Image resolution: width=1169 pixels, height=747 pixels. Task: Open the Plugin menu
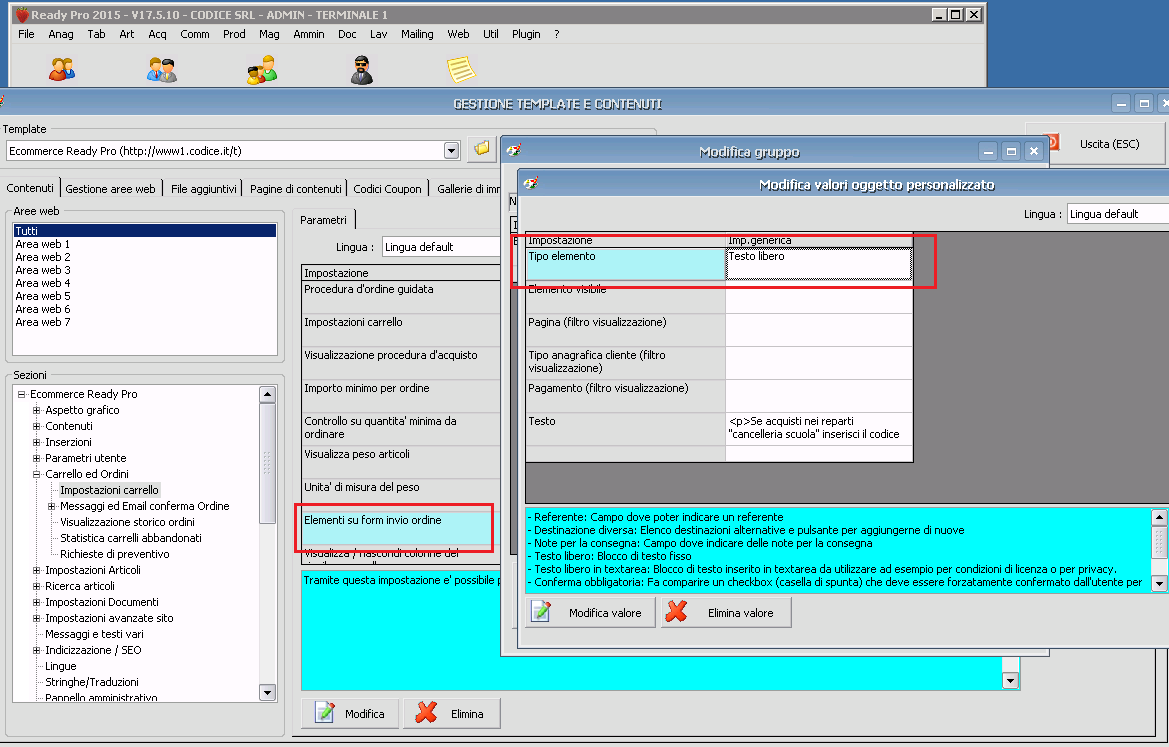coord(526,34)
